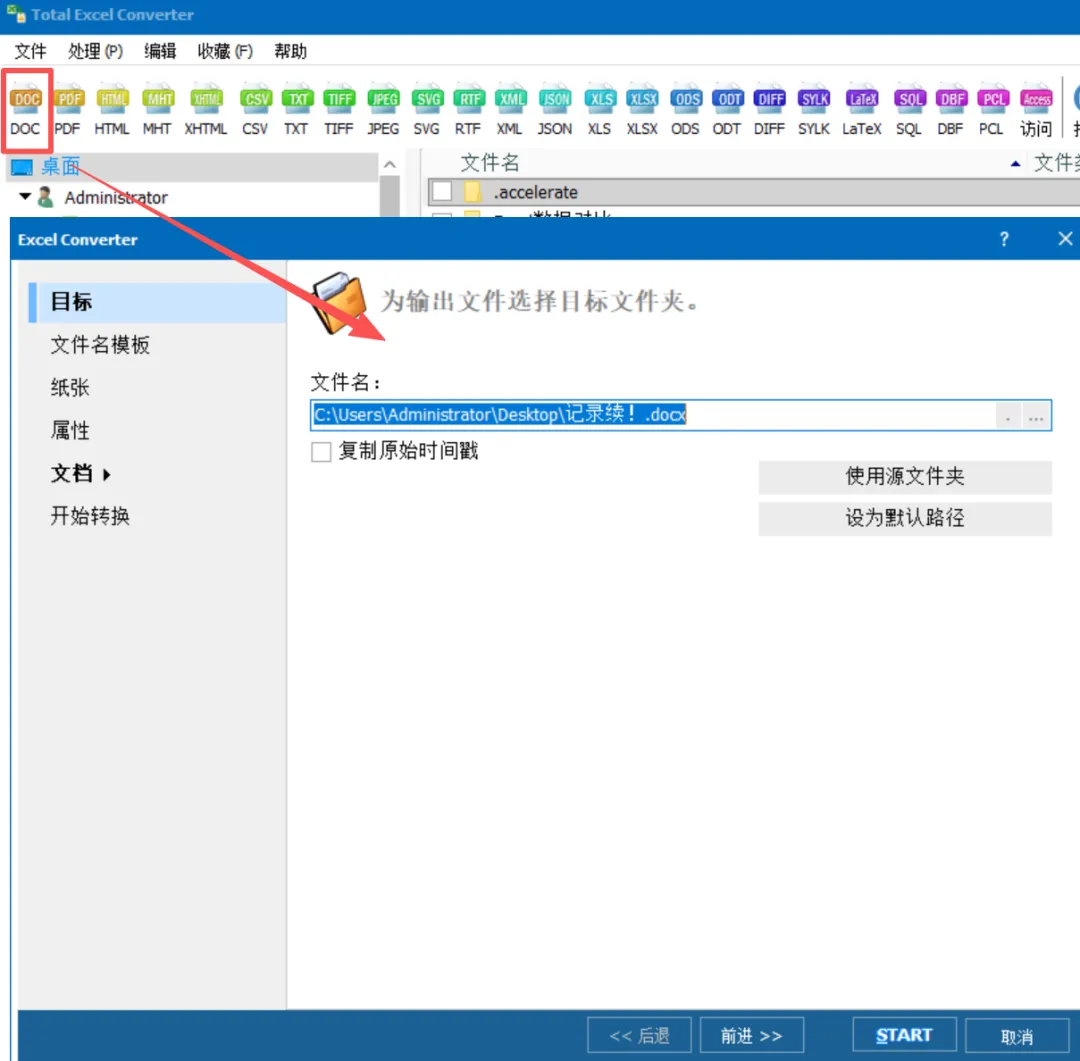Choose the Access (访问) format icon
This screenshot has height=1061, width=1080.
pos(1036,110)
